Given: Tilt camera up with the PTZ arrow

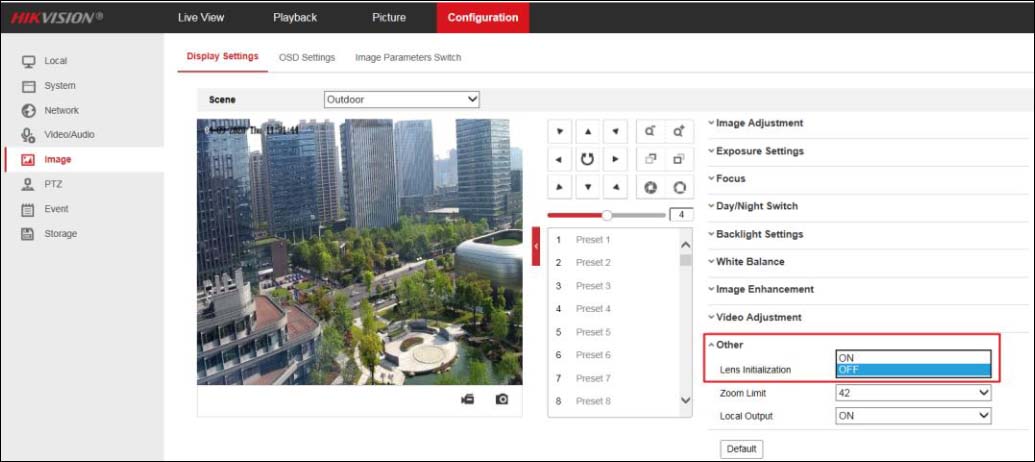Looking at the screenshot, I should click(587, 131).
